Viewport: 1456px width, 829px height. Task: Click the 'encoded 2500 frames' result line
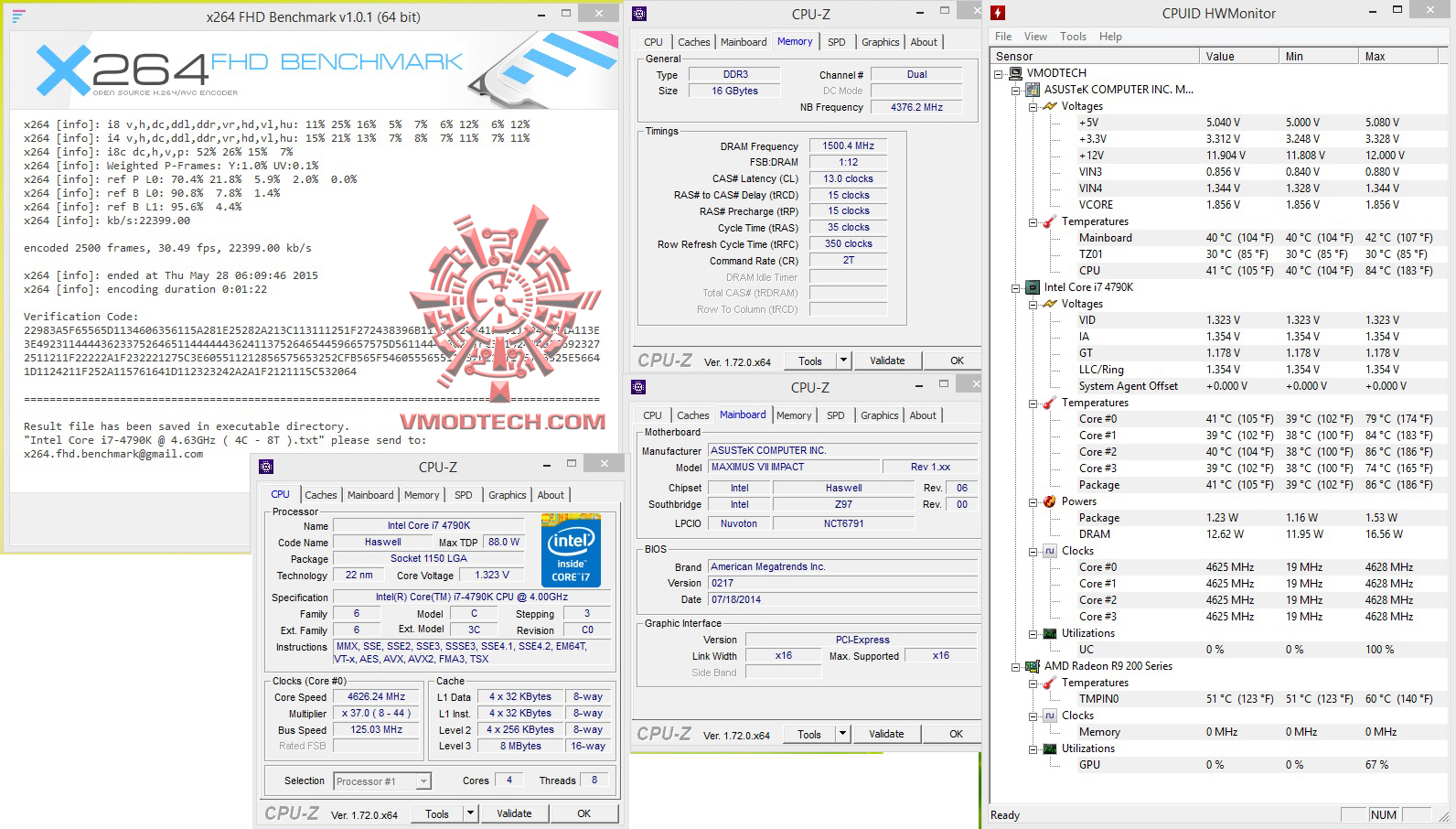[x=167, y=248]
